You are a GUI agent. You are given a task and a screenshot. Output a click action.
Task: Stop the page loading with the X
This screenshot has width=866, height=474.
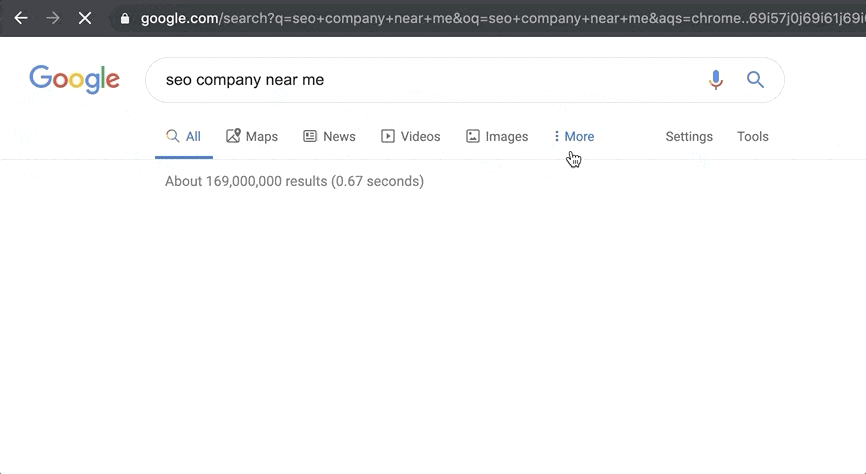click(x=85, y=18)
